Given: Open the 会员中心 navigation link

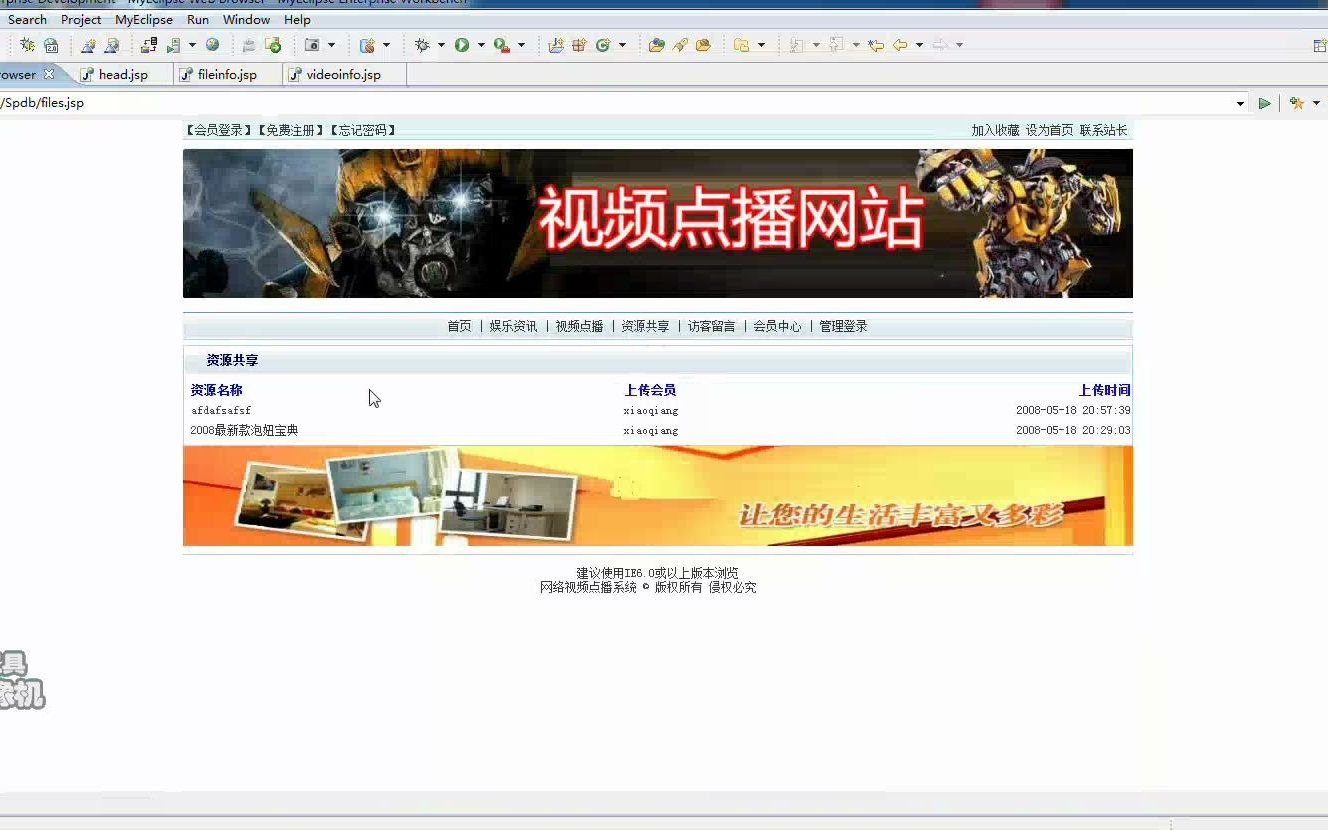Looking at the screenshot, I should tap(777, 326).
